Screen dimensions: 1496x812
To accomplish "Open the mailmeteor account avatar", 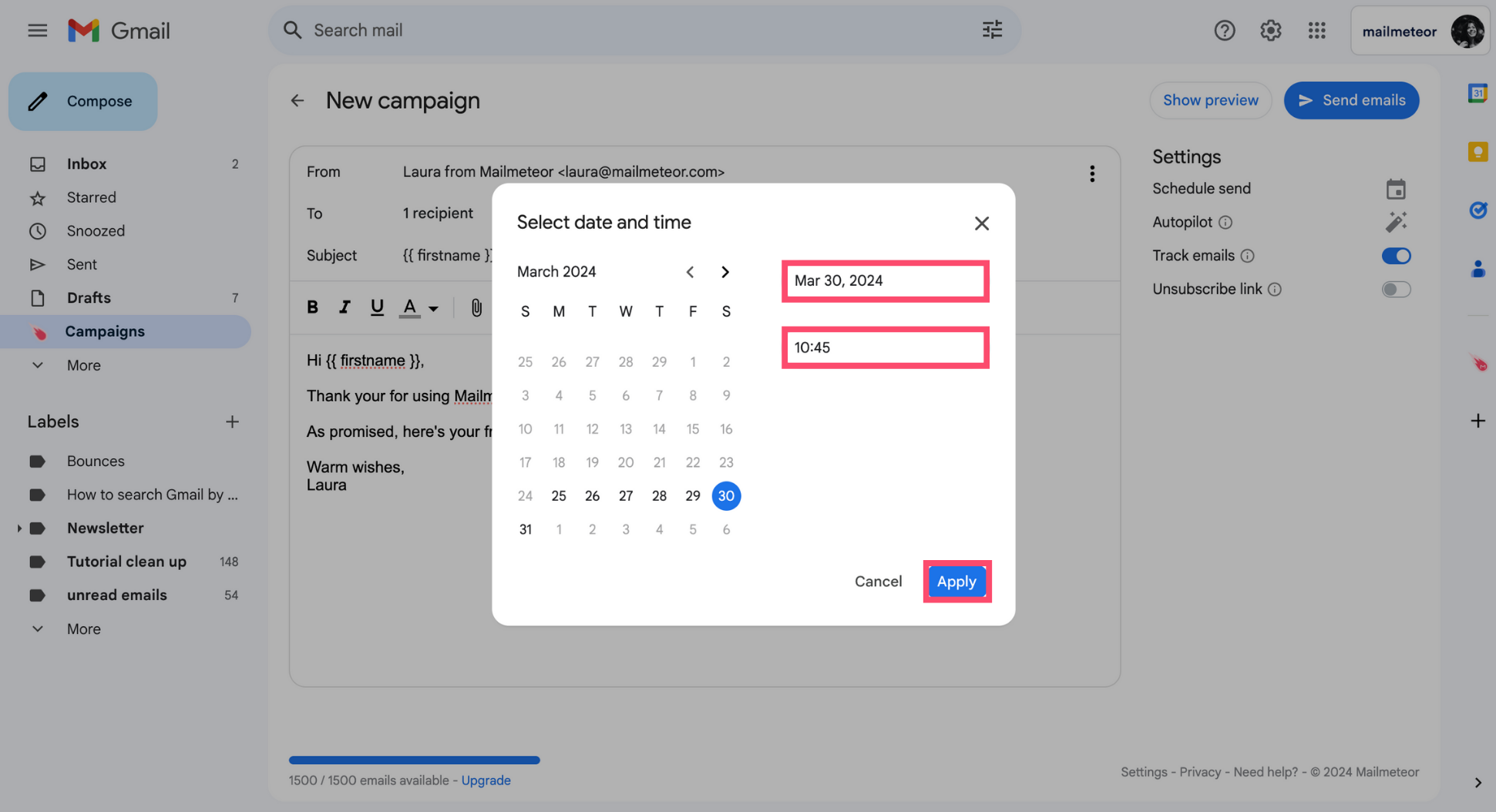I will tap(1467, 31).
